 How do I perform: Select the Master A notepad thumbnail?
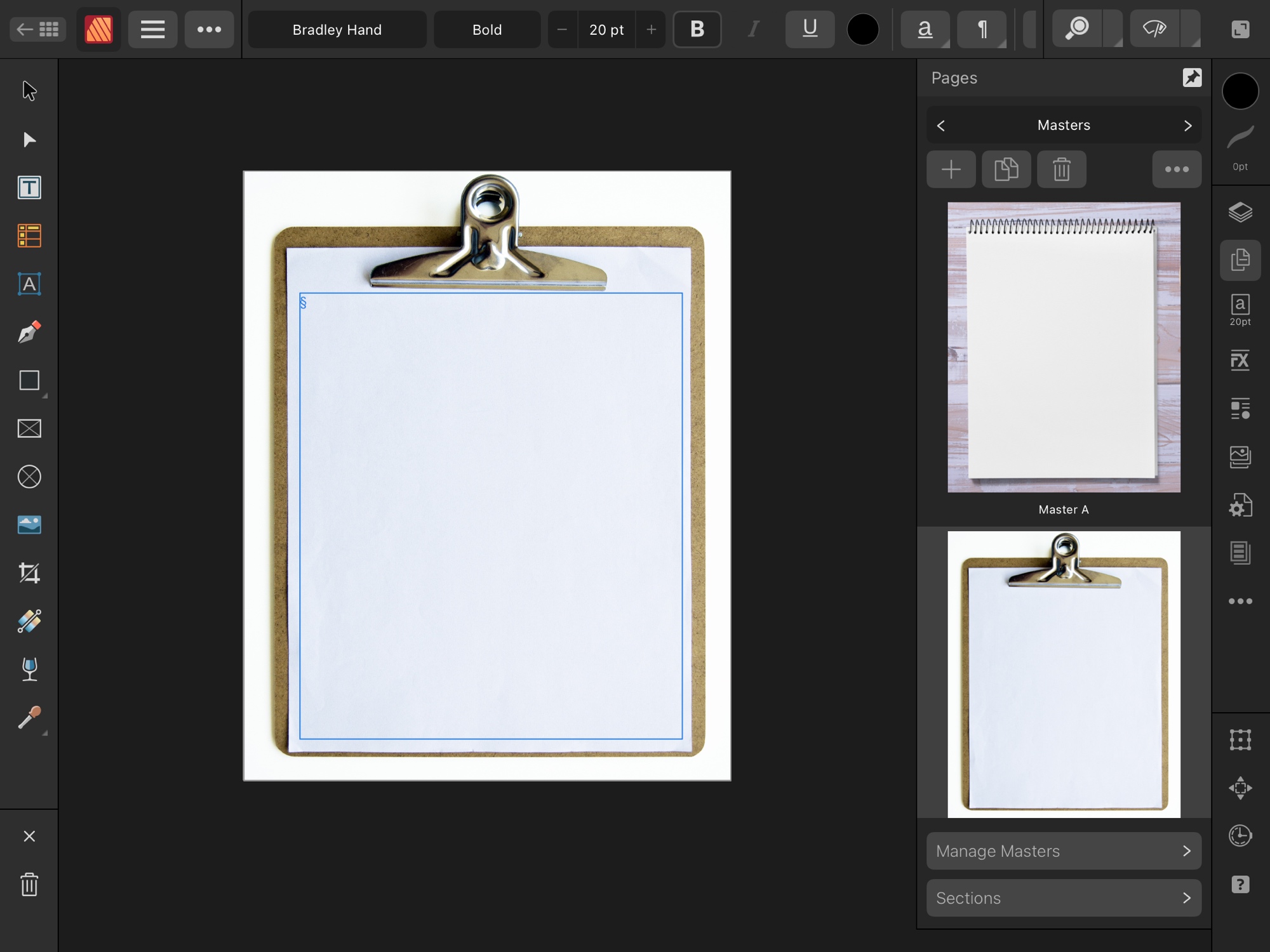(x=1064, y=347)
